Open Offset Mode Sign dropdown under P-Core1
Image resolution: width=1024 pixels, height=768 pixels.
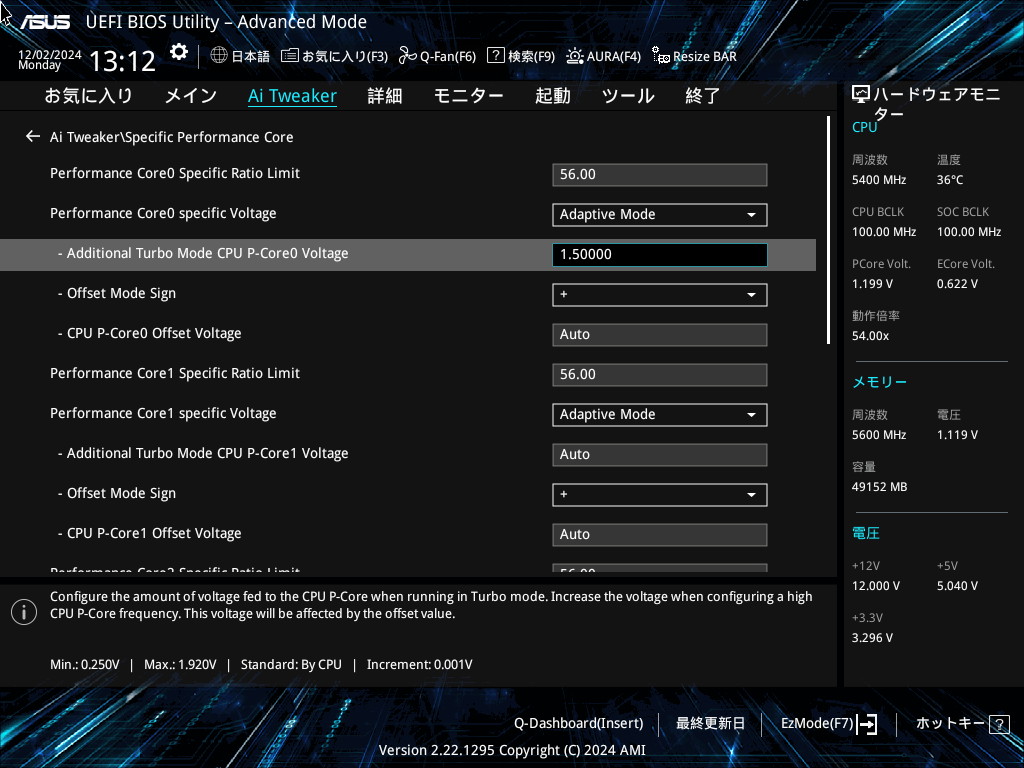click(x=660, y=494)
